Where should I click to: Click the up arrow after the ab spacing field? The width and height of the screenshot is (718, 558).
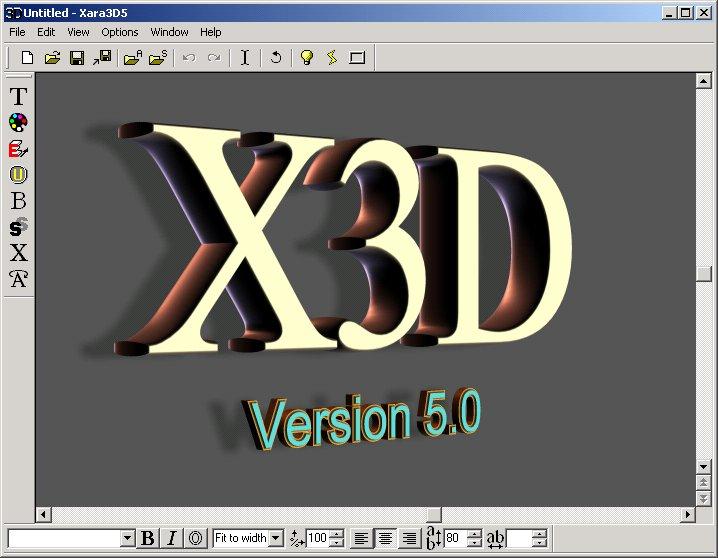pyautogui.click(x=540, y=534)
